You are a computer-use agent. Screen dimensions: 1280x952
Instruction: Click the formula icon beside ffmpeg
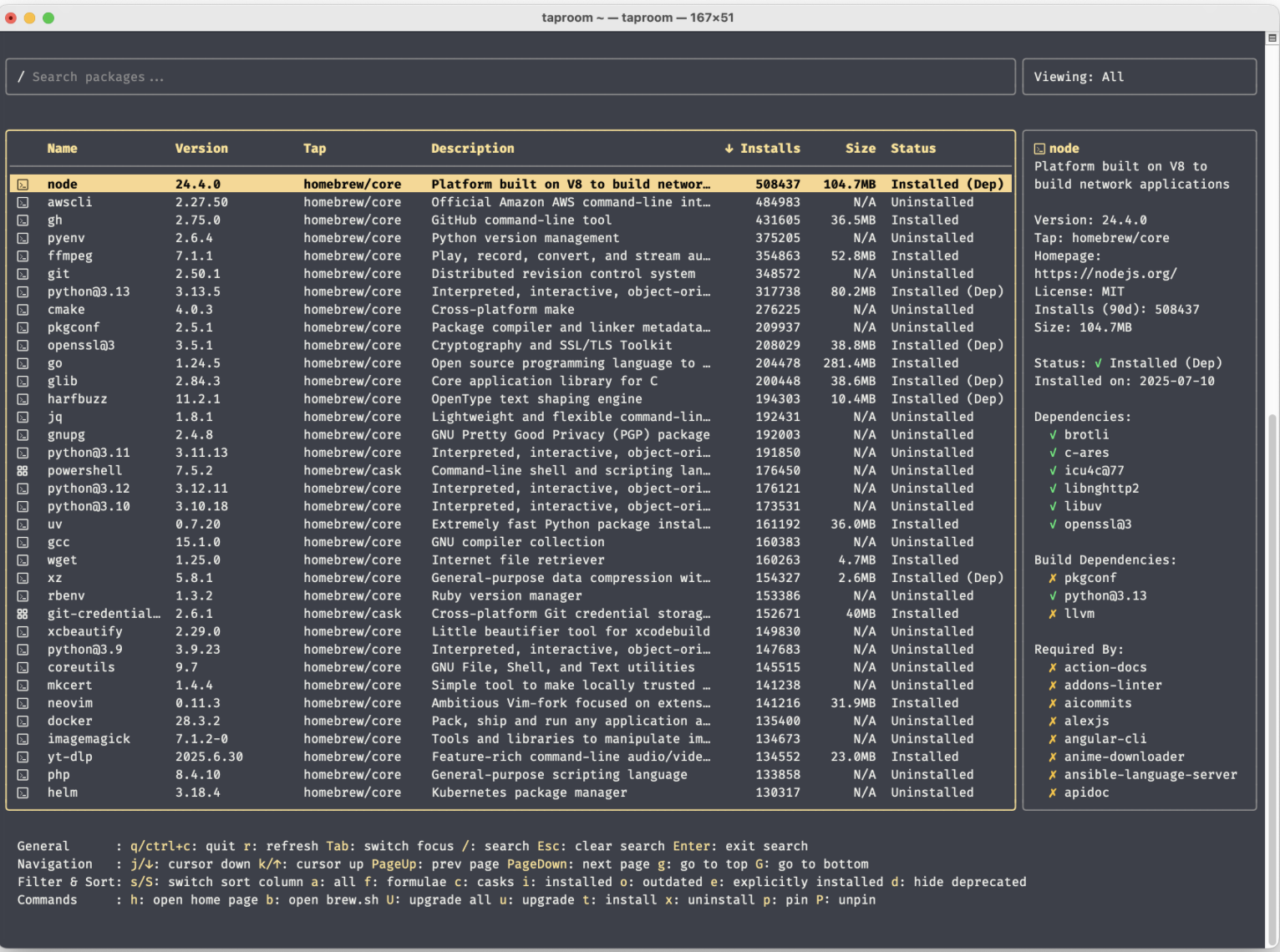pyautogui.click(x=23, y=256)
